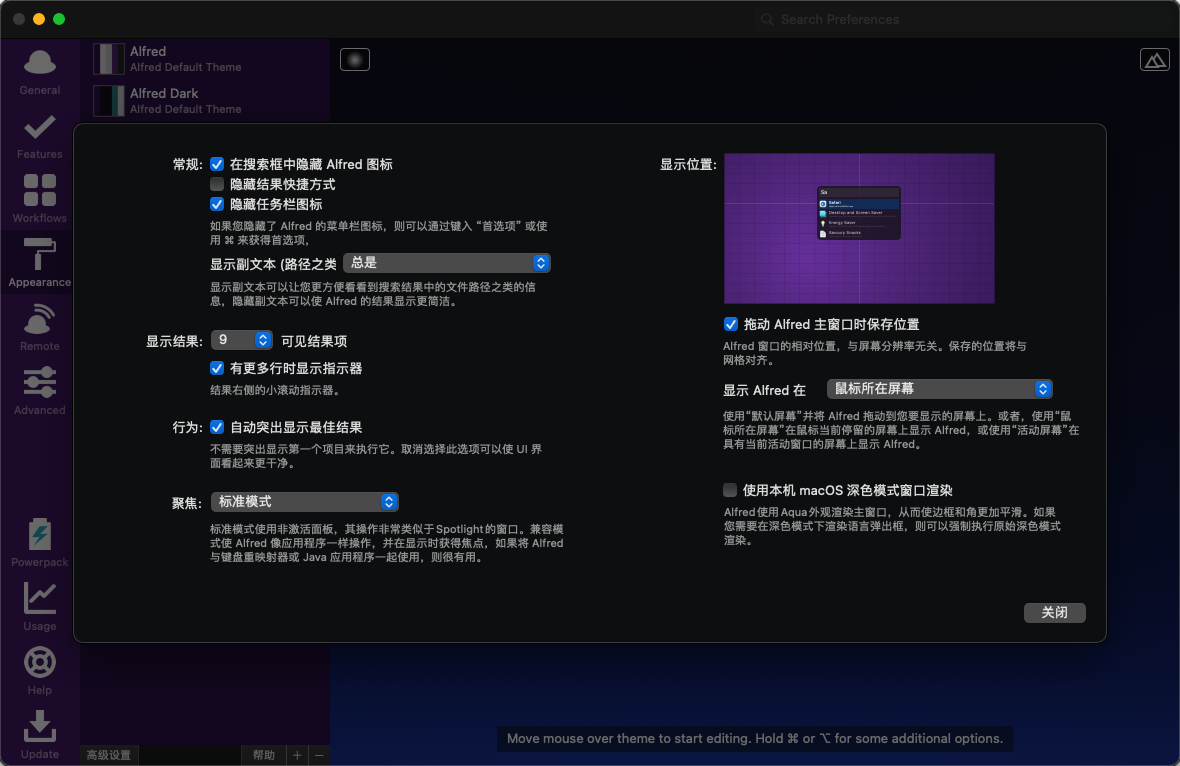Toggle 隐藏任务栏图标 checkbox
Screen dimensions: 1180x766
coord(217,205)
